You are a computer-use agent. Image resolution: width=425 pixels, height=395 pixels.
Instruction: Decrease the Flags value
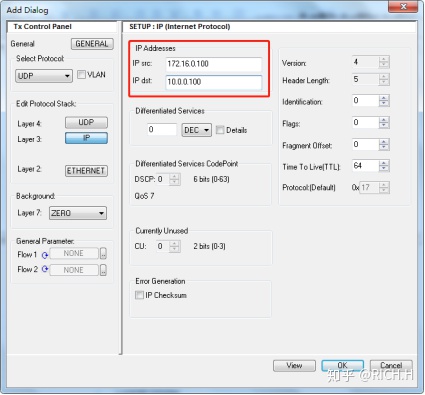point(384,126)
